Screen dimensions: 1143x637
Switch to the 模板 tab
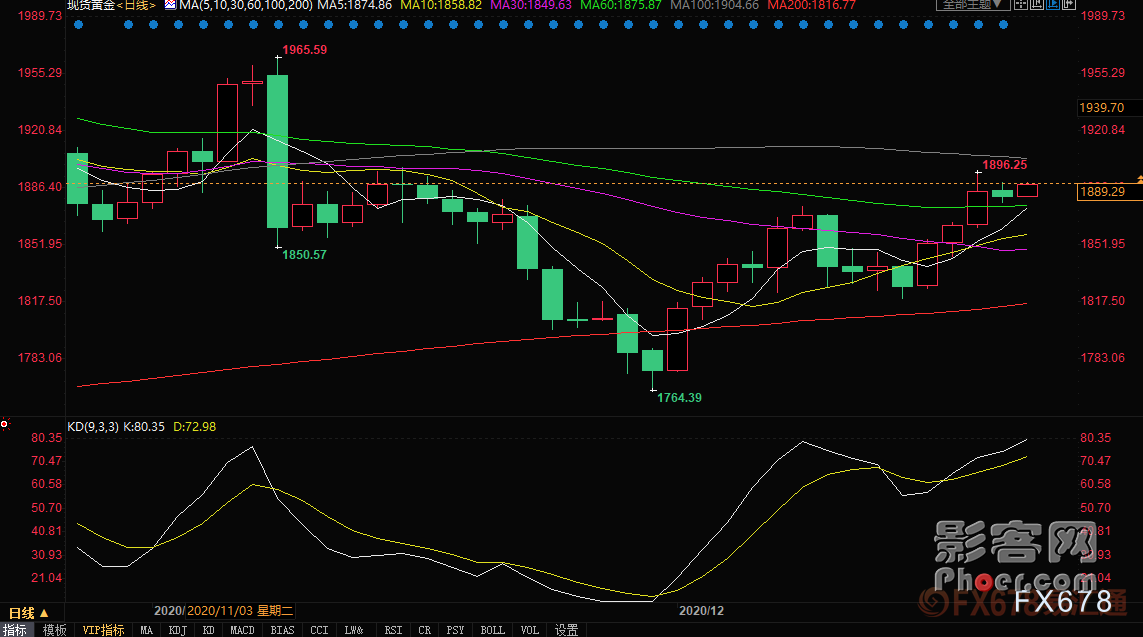click(x=55, y=630)
